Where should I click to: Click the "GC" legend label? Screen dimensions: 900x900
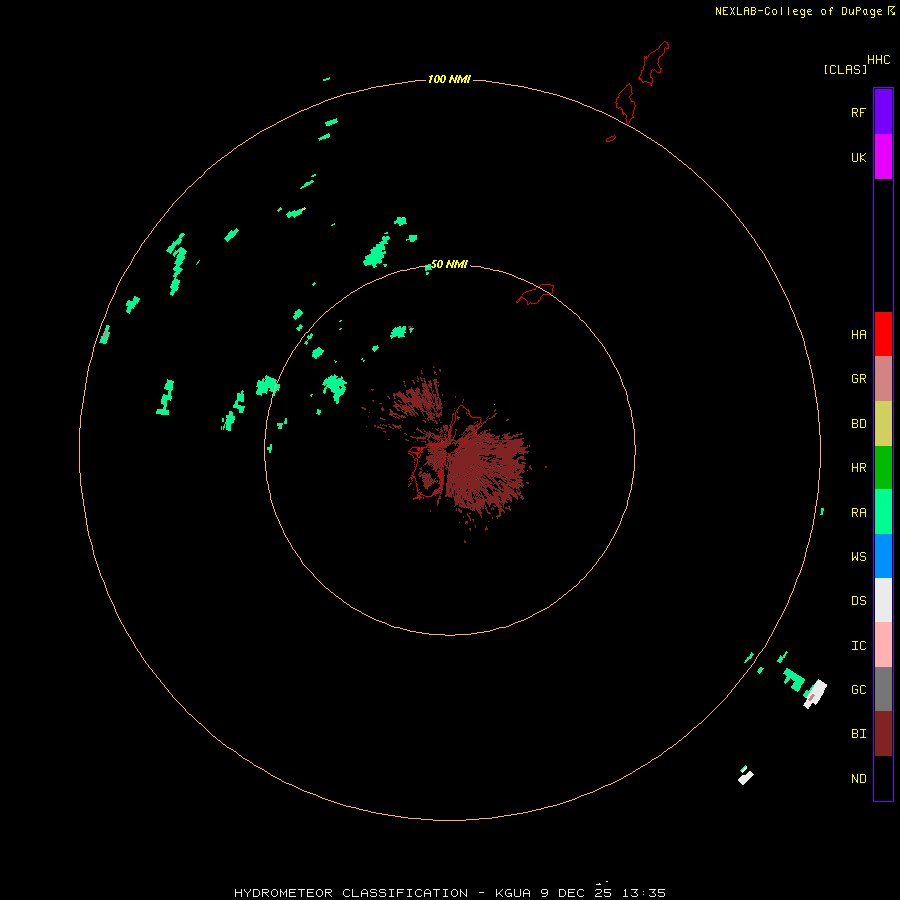858,690
